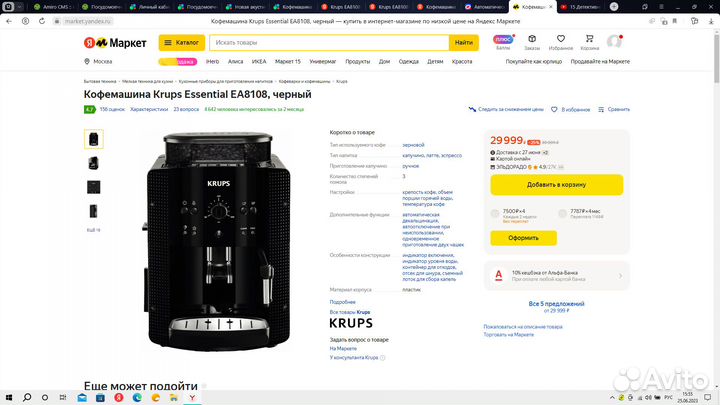Open the Каталог dropdown menu
Image resolution: width=720 pixels, height=405 pixels.
coord(182,43)
